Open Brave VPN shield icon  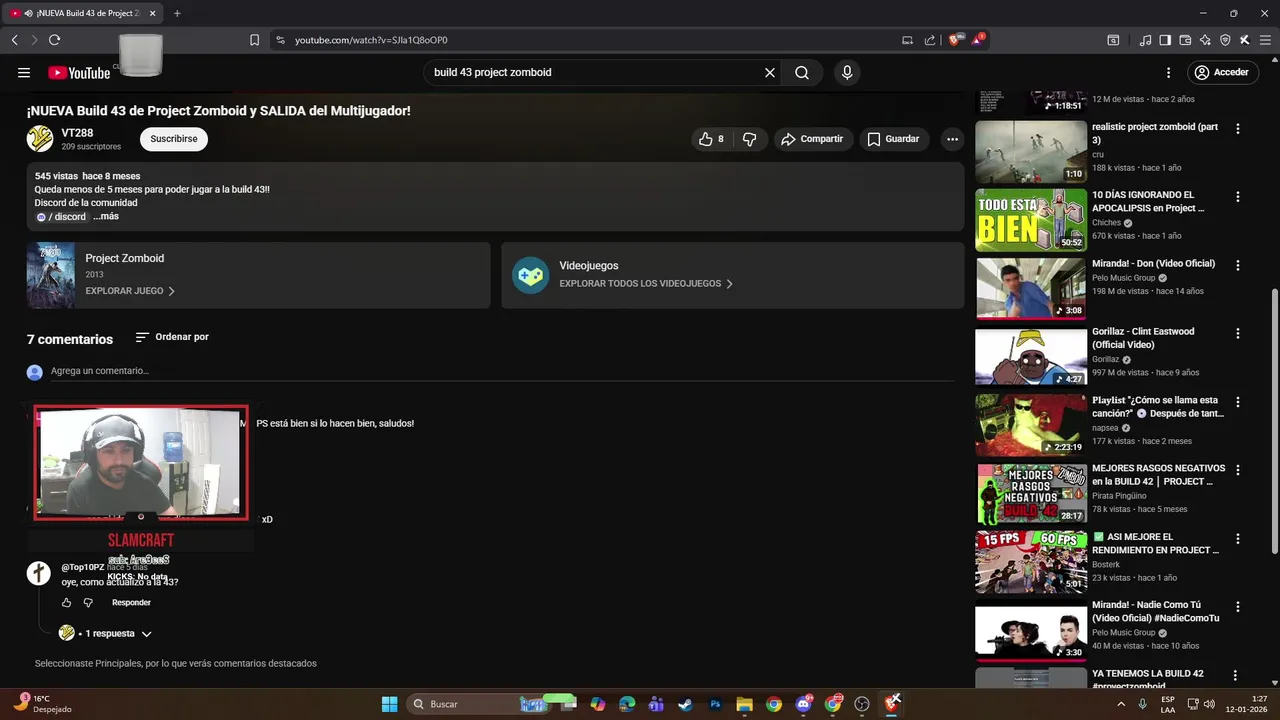[x=1225, y=40]
